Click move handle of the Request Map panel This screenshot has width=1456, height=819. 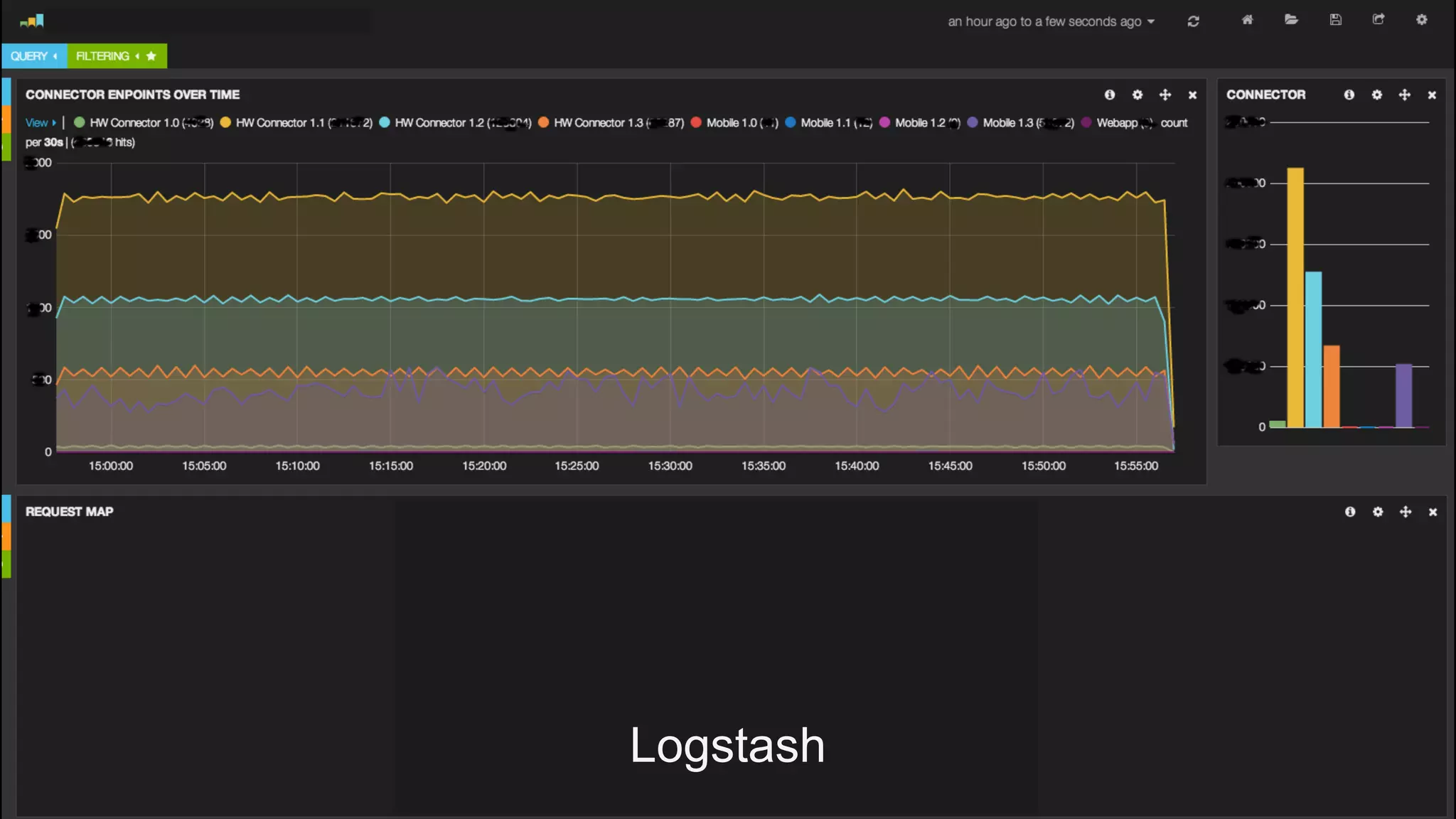1406,512
